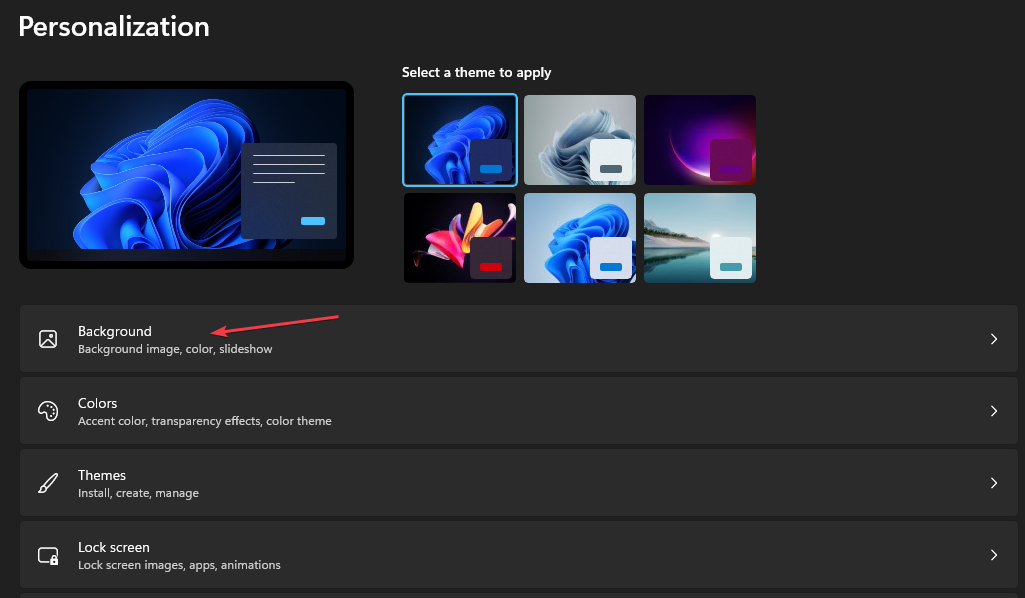Click the Background picture icon
1025x598 pixels.
pyautogui.click(x=48, y=339)
